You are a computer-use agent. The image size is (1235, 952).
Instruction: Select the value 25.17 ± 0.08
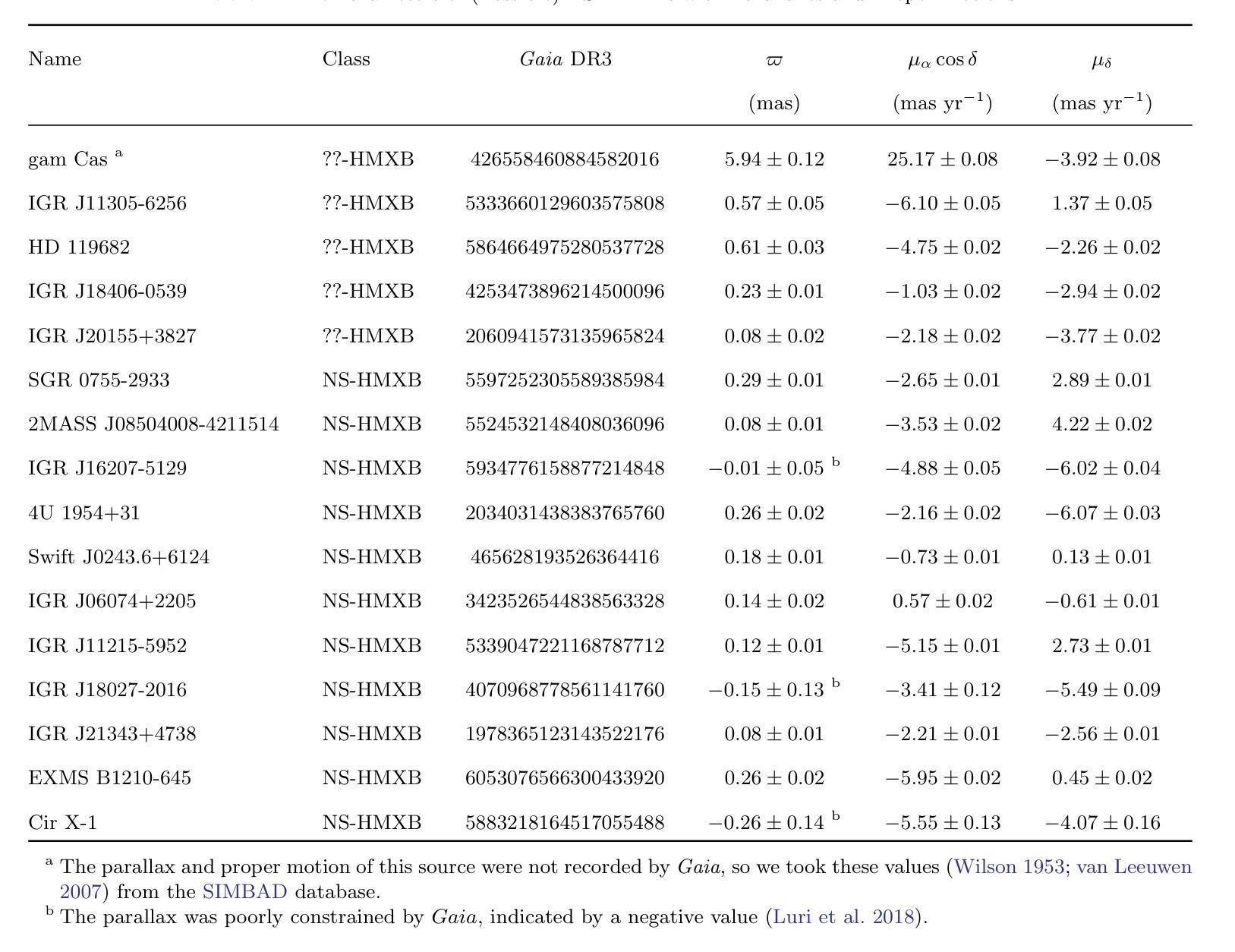[943, 159]
